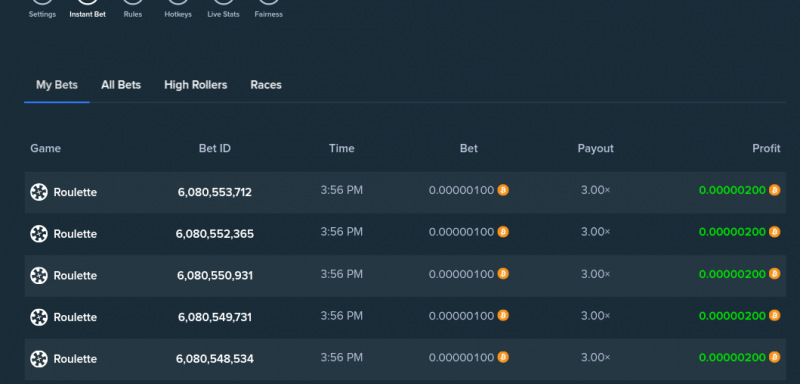Click the Bitcoin icon beside profit, row 6,080,550,931
This screenshot has width=800, height=384.
(774, 274)
